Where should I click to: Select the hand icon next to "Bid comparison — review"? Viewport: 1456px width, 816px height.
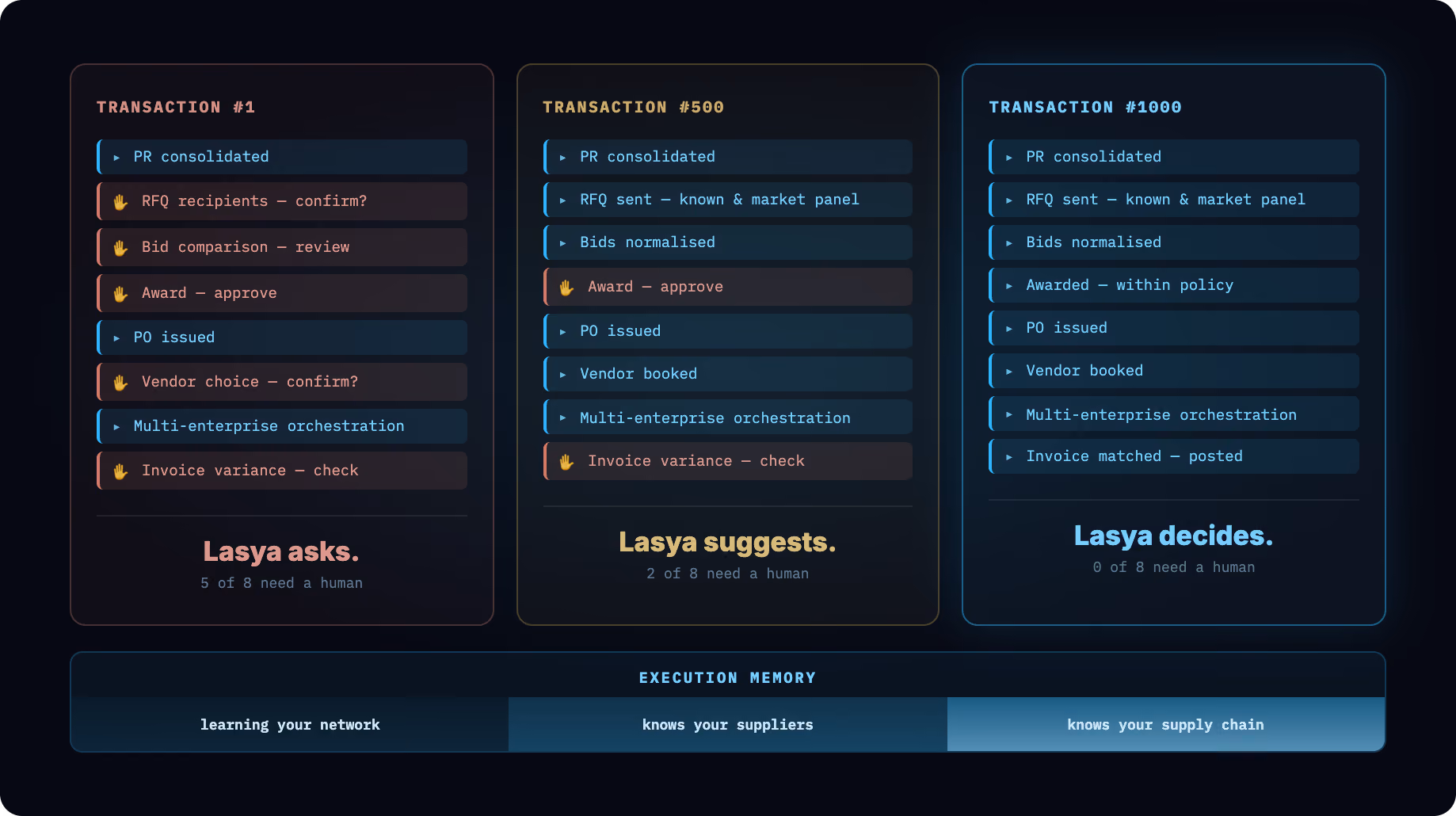120,248
